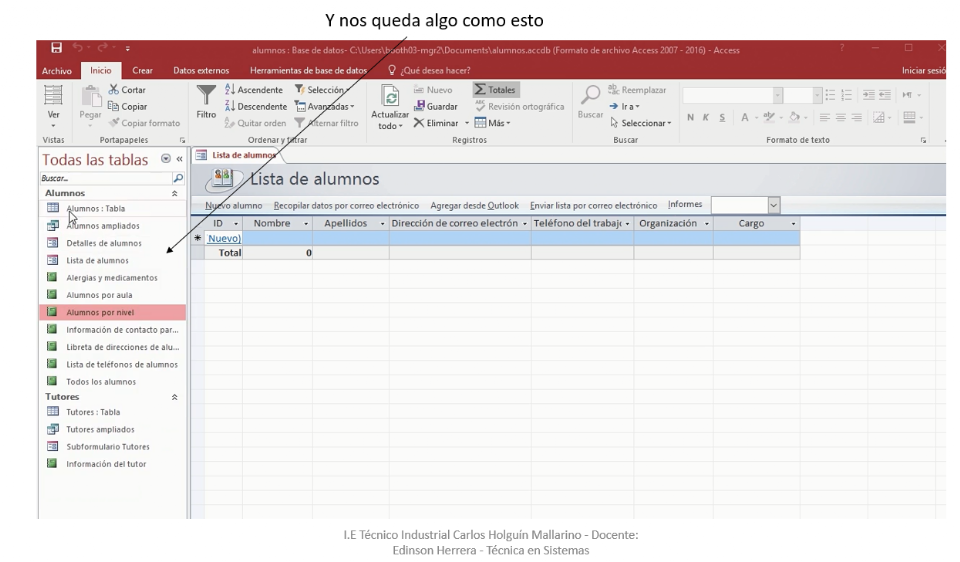960x562 pixels.
Task: Click the Nuevo alumno link
Action: 233,205
